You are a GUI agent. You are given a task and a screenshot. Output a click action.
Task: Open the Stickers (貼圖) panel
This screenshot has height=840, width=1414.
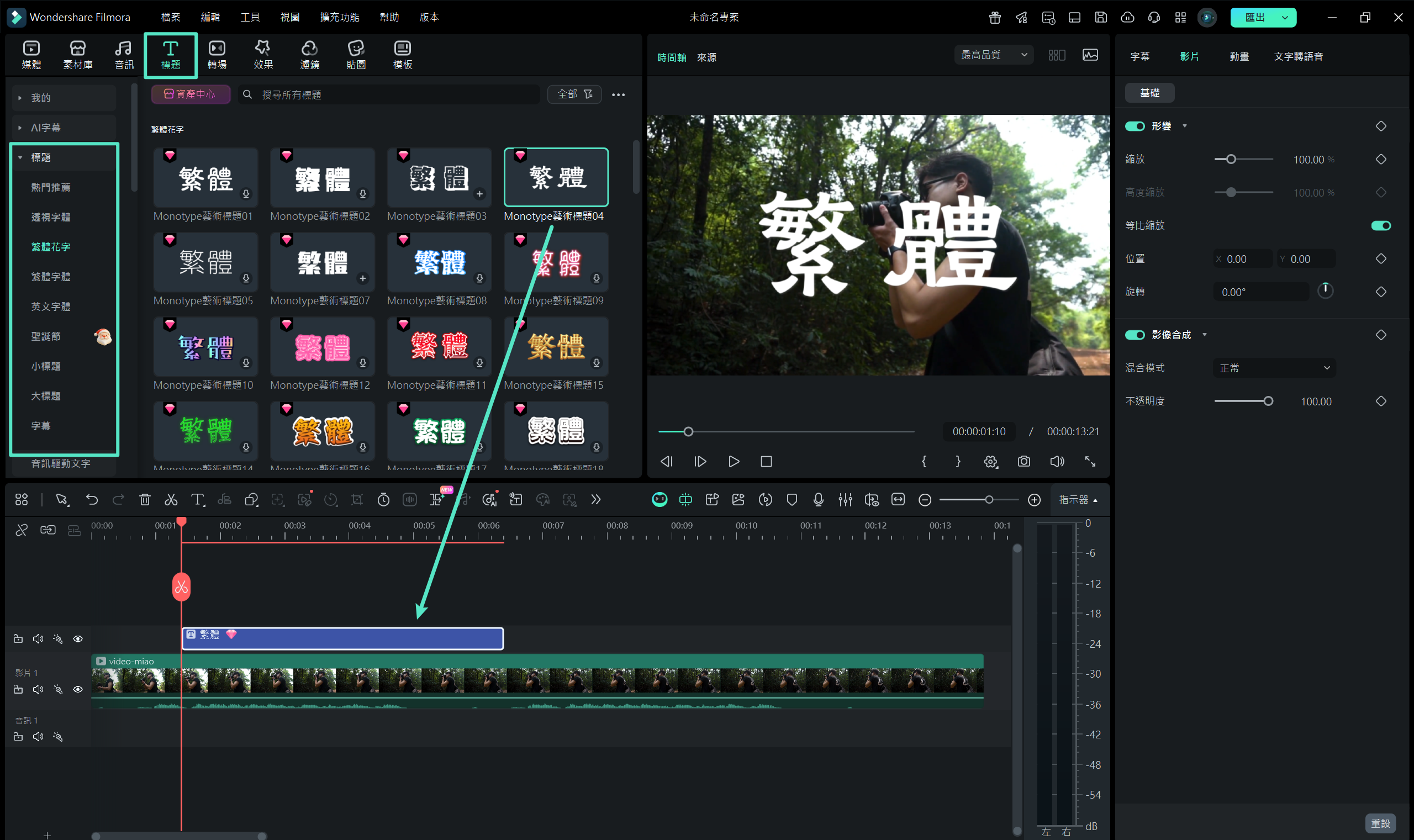(x=356, y=55)
